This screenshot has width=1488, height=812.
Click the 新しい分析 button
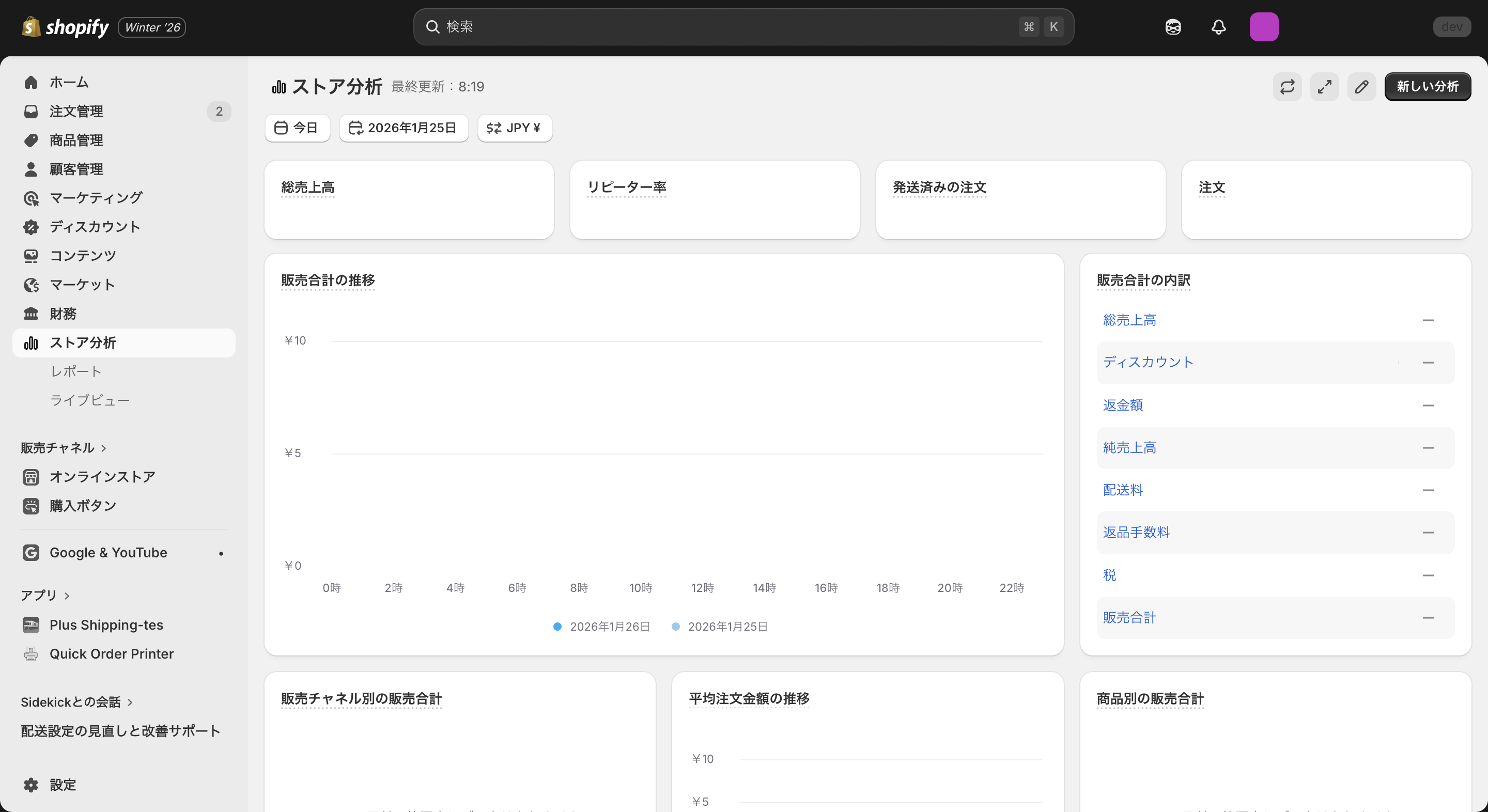click(1427, 87)
